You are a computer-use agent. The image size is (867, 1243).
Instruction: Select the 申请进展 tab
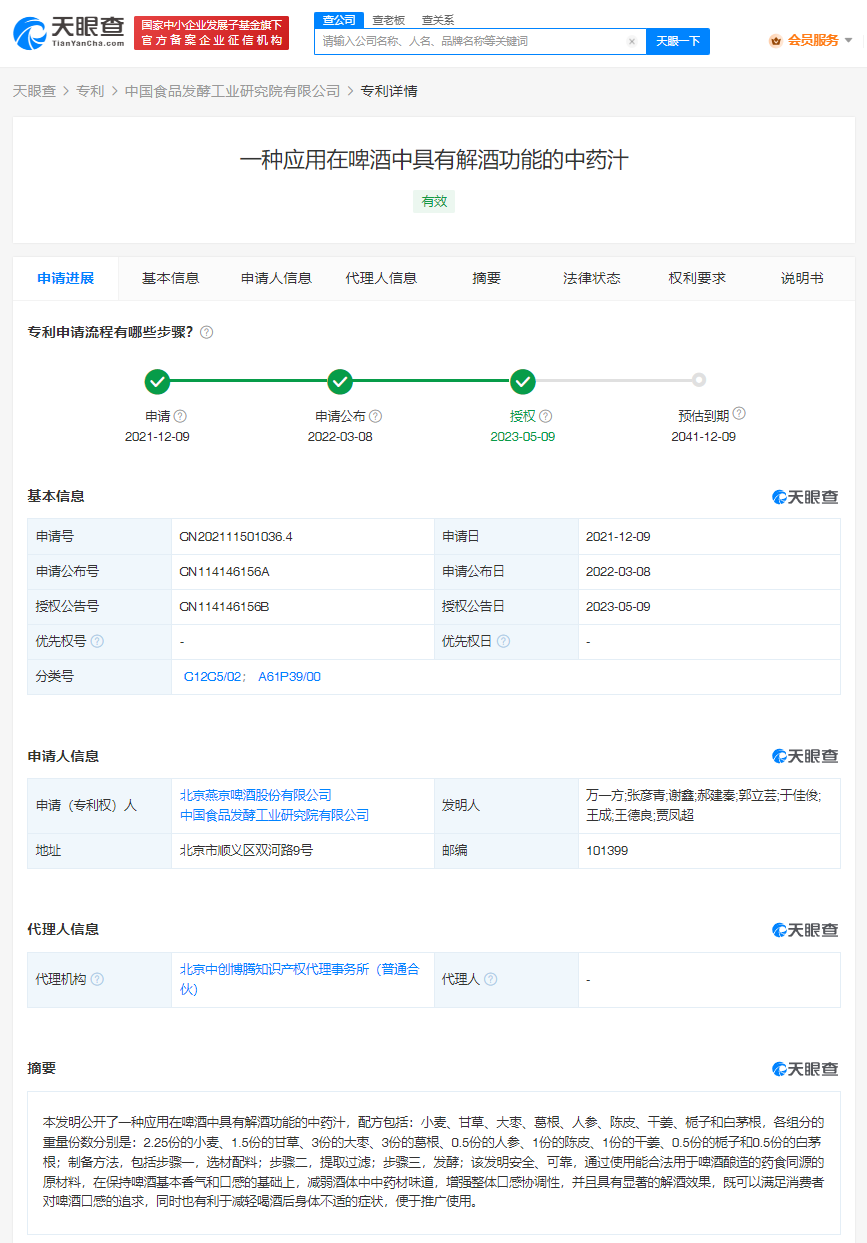tap(65, 279)
